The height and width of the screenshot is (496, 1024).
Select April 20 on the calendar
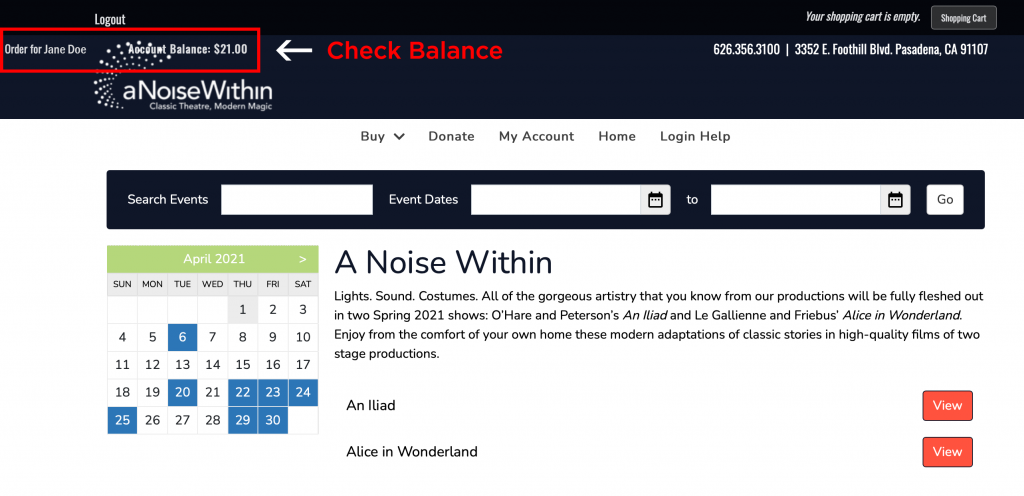pyautogui.click(x=183, y=393)
